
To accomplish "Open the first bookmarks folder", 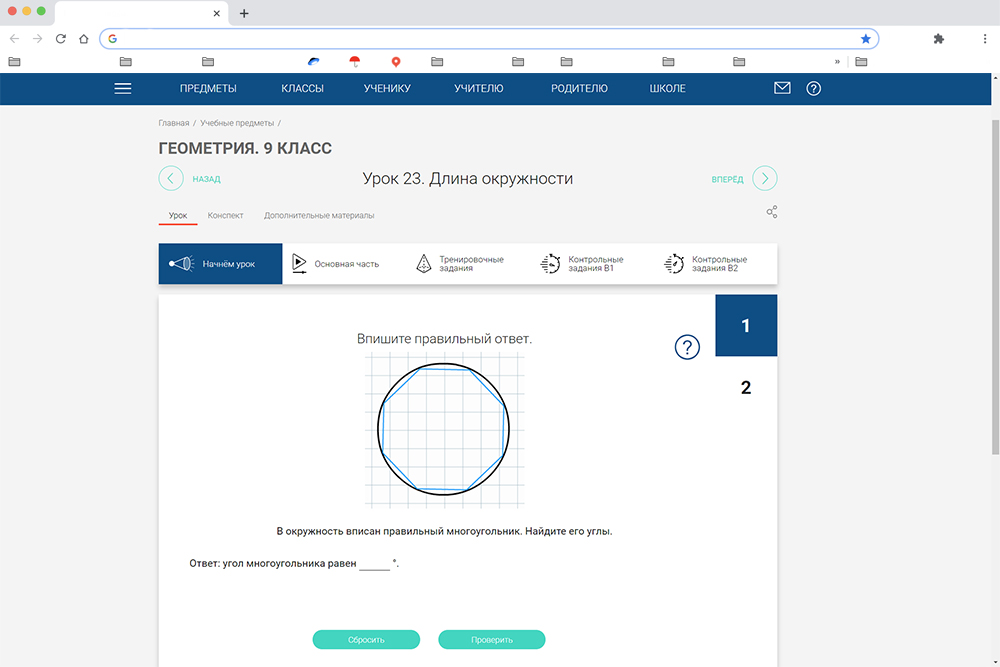I will click(14, 62).
